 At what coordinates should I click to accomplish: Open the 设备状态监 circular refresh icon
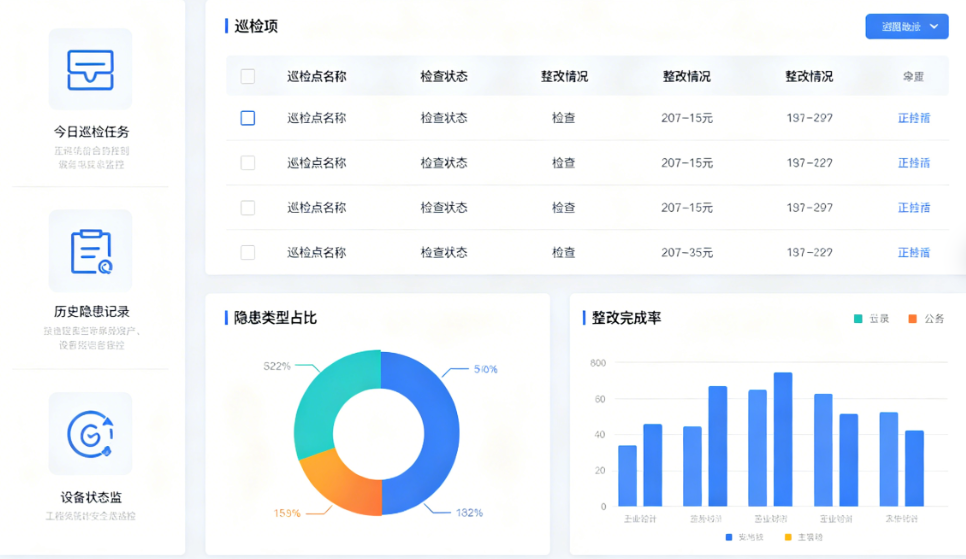[91, 434]
